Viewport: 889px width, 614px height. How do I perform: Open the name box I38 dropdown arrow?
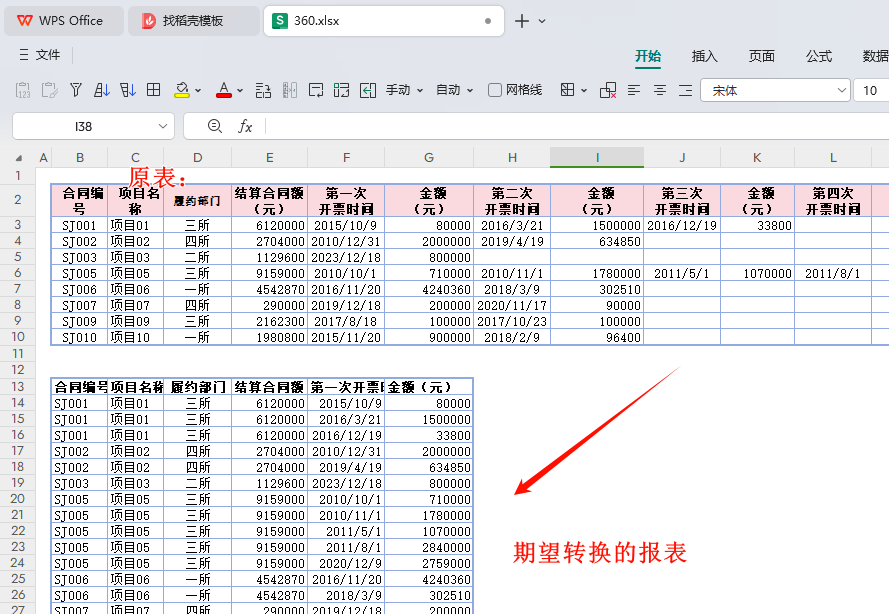(x=163, y=126)
